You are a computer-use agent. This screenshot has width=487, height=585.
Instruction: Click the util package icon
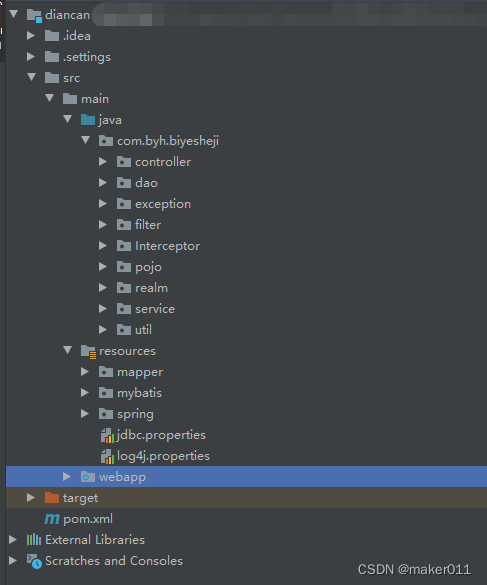(124, 329)
